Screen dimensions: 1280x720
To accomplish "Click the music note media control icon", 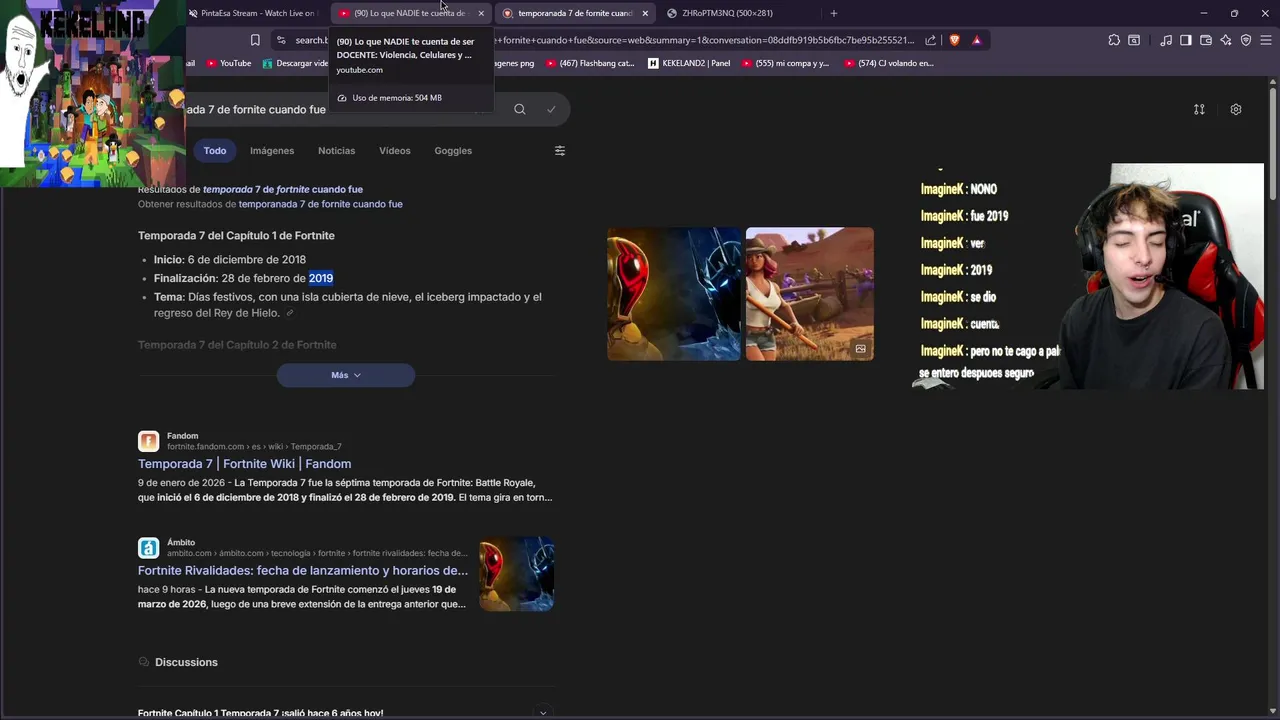I will [x=1166, y=40].
